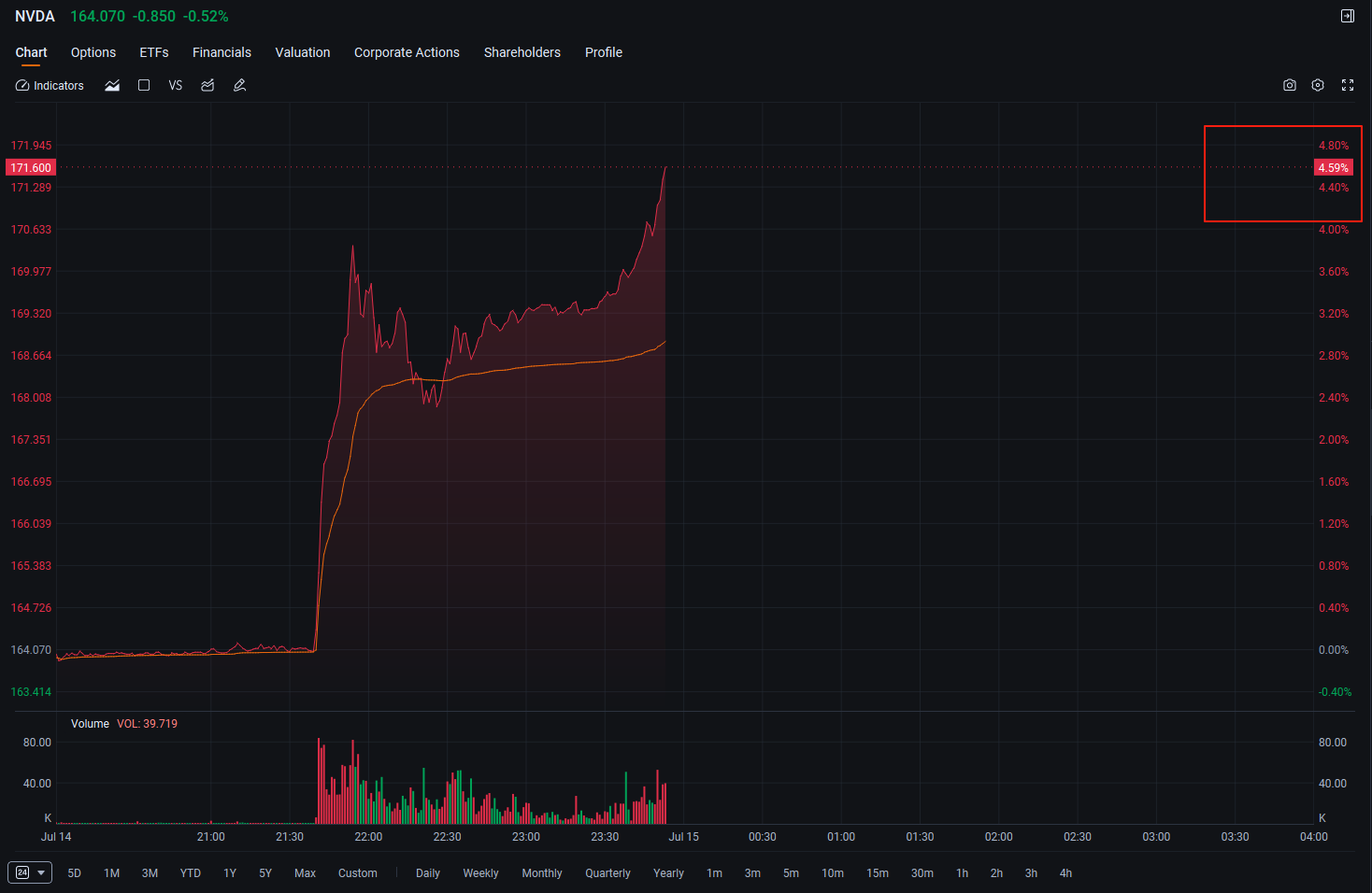Open chart settings hexagon icon
This screenshot has height=893, width=1372.
[1318, 85]
